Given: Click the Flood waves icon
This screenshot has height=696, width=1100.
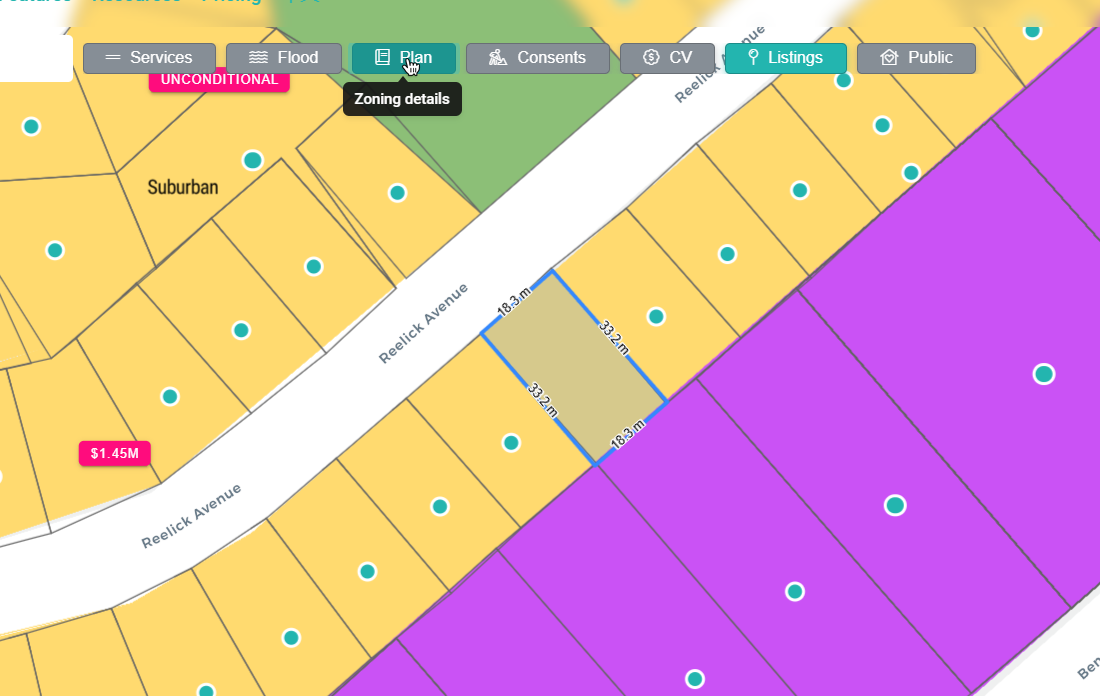Looking at the screenshot, I should (x=258, y=57).
